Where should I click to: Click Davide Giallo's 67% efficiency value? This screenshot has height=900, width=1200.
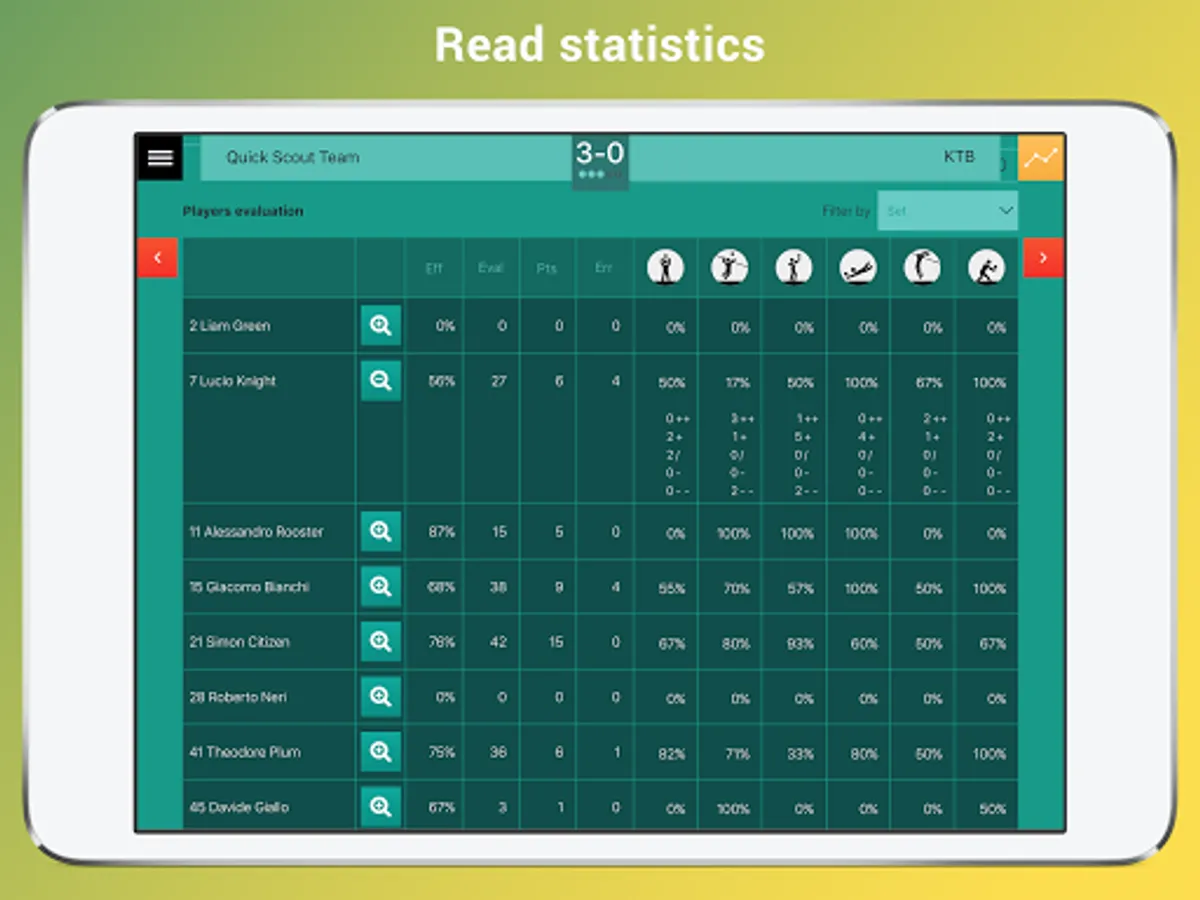(442, 807)
